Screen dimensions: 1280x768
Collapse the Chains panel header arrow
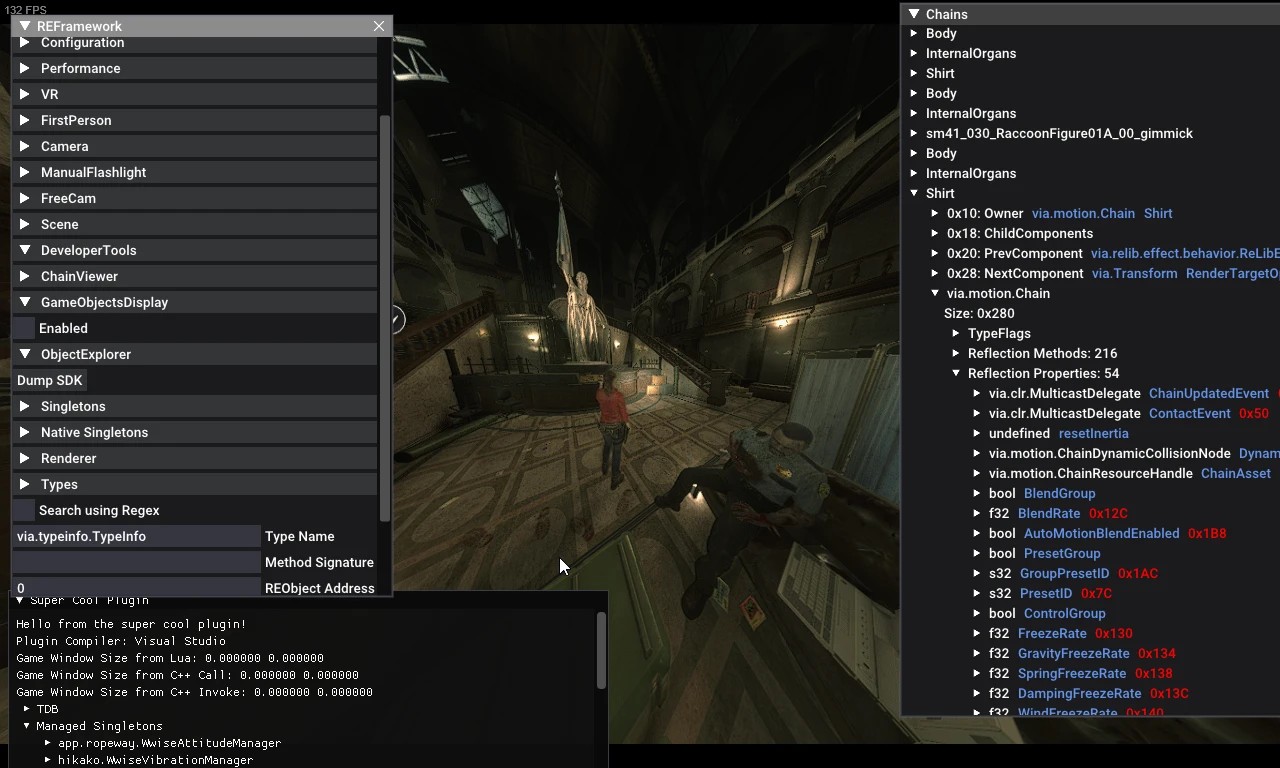pos(914,14)
